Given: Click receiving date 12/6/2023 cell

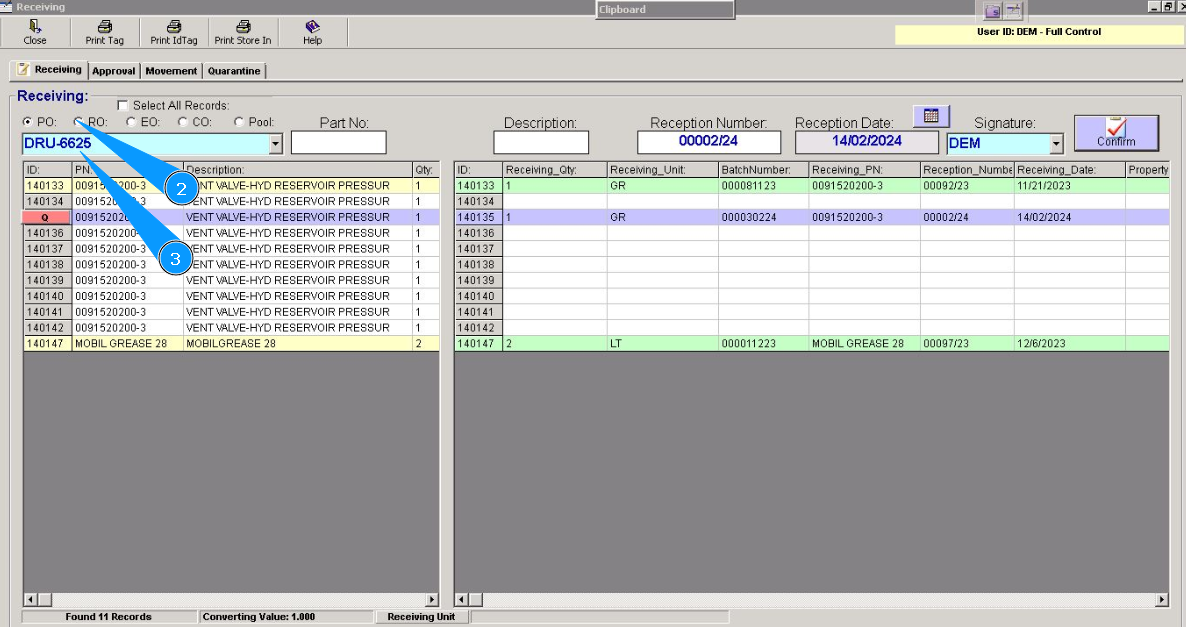Looking at the screenshot, I should (1070, 344).
